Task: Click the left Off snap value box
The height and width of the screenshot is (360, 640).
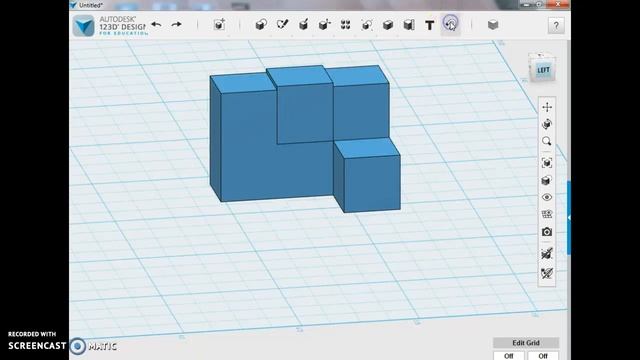Action: 509,356
